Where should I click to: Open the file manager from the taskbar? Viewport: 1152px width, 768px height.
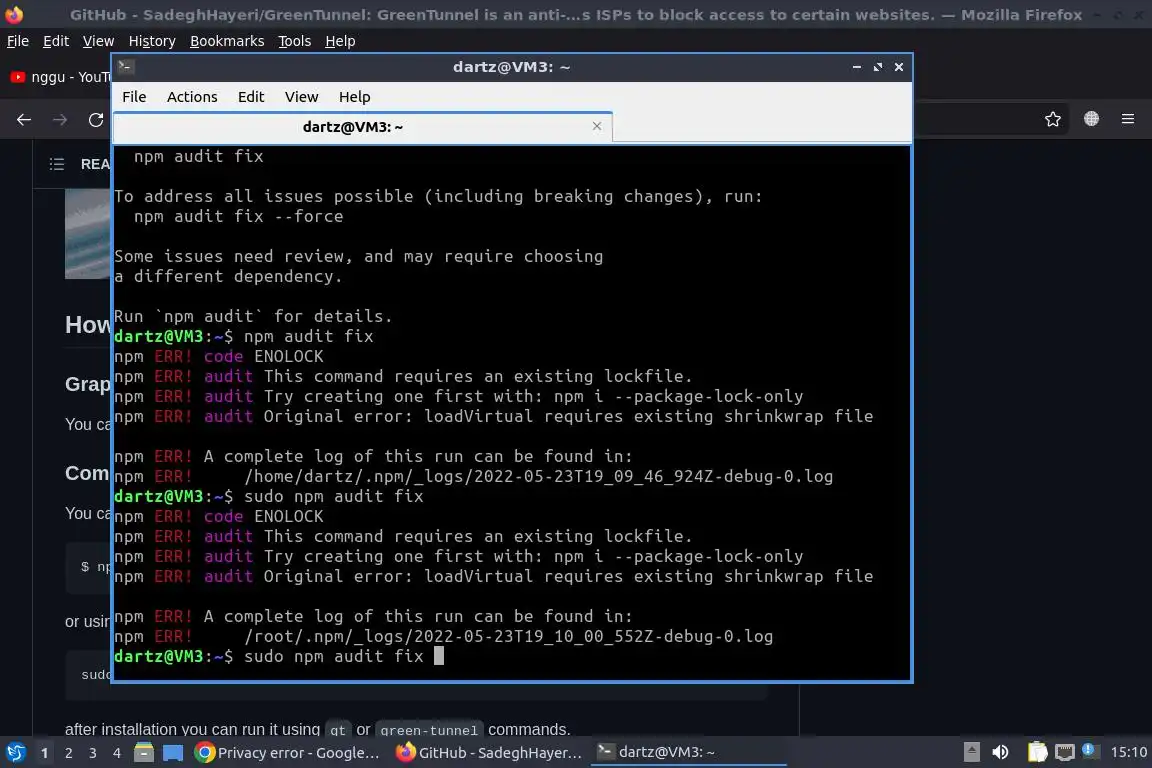(x=144, y=753)
